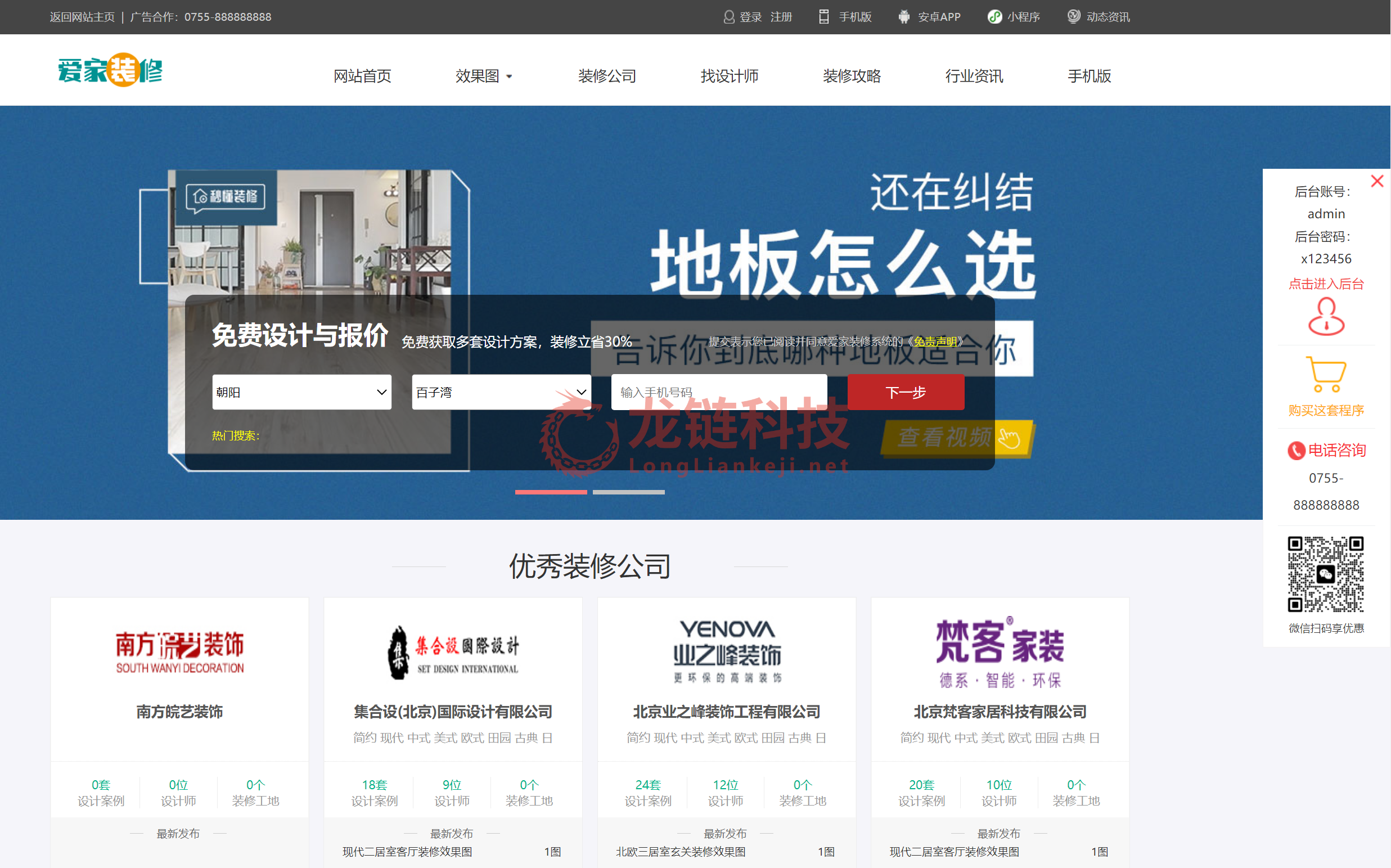Image resolution: width=1391 pixels, height=868 pixels.
Task: Click the red phone consultation icon
Action: [1296, 451]
